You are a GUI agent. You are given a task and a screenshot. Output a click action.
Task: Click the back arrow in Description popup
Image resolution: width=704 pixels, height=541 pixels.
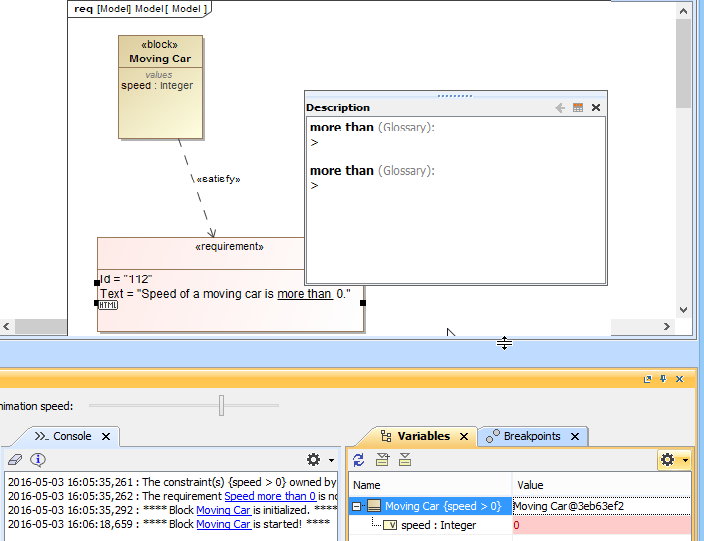tap(561, 108)
